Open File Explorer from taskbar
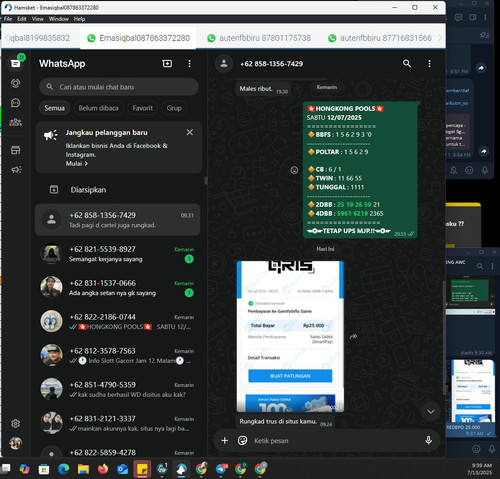 pyautogui.click(x=83, y=469)
